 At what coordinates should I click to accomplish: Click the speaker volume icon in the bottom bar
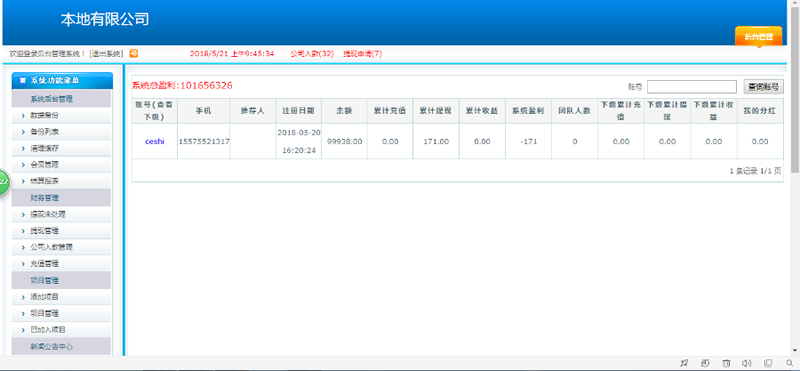747,363
